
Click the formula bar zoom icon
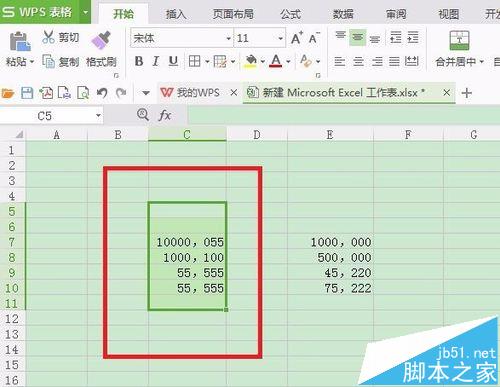[143, 115]
